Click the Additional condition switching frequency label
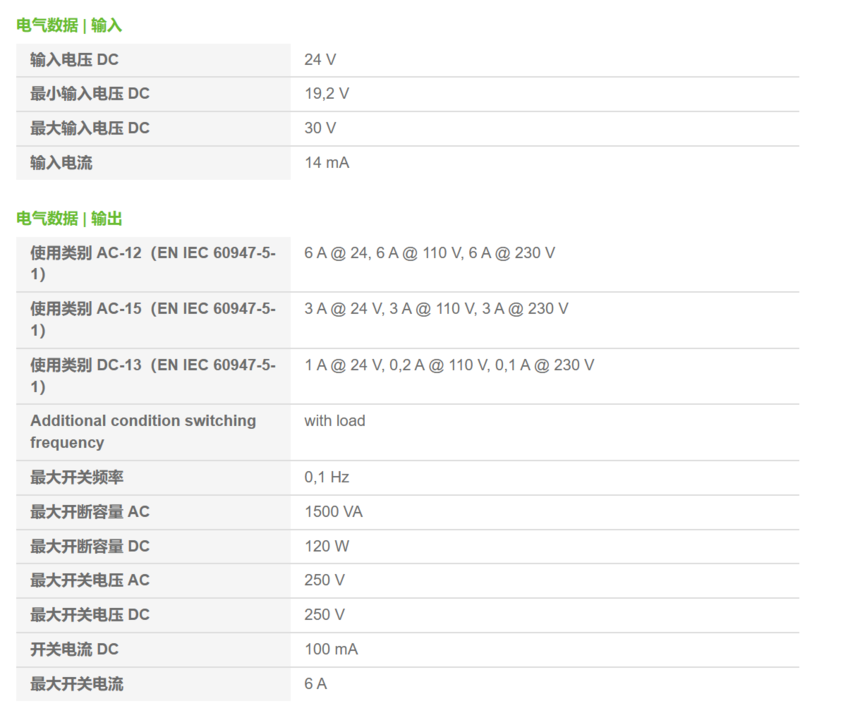 [x=143, y=431]
